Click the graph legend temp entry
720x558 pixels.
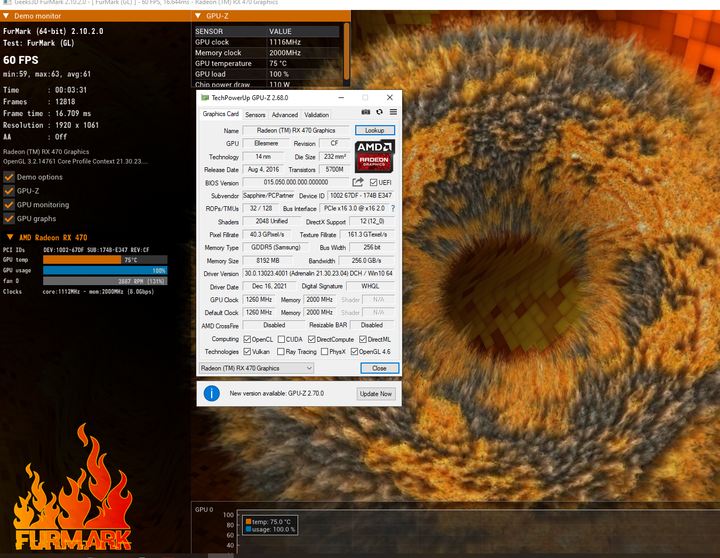point(268,522)
